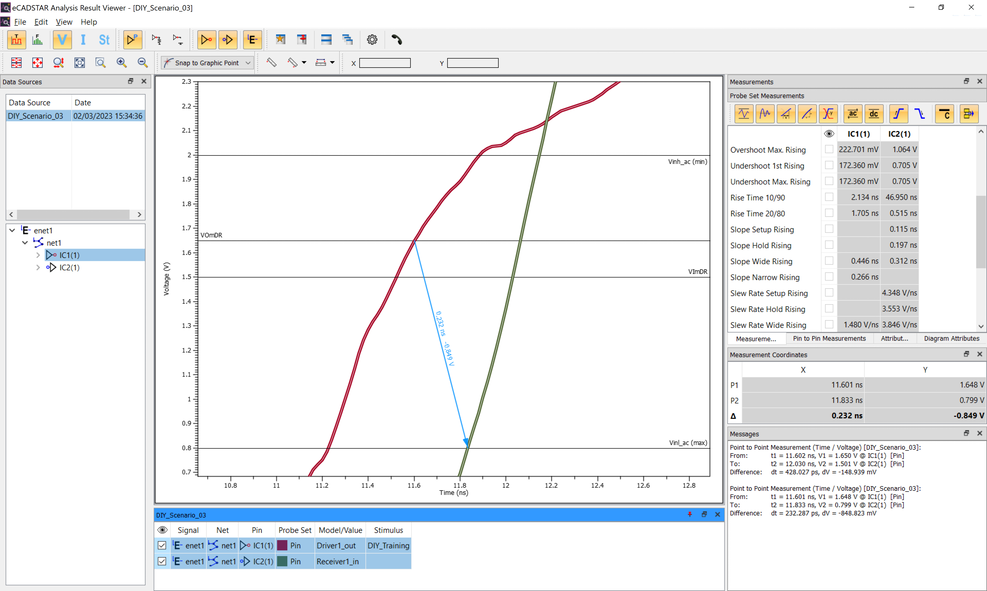Click the X coordinate input field

coord(385,63)
